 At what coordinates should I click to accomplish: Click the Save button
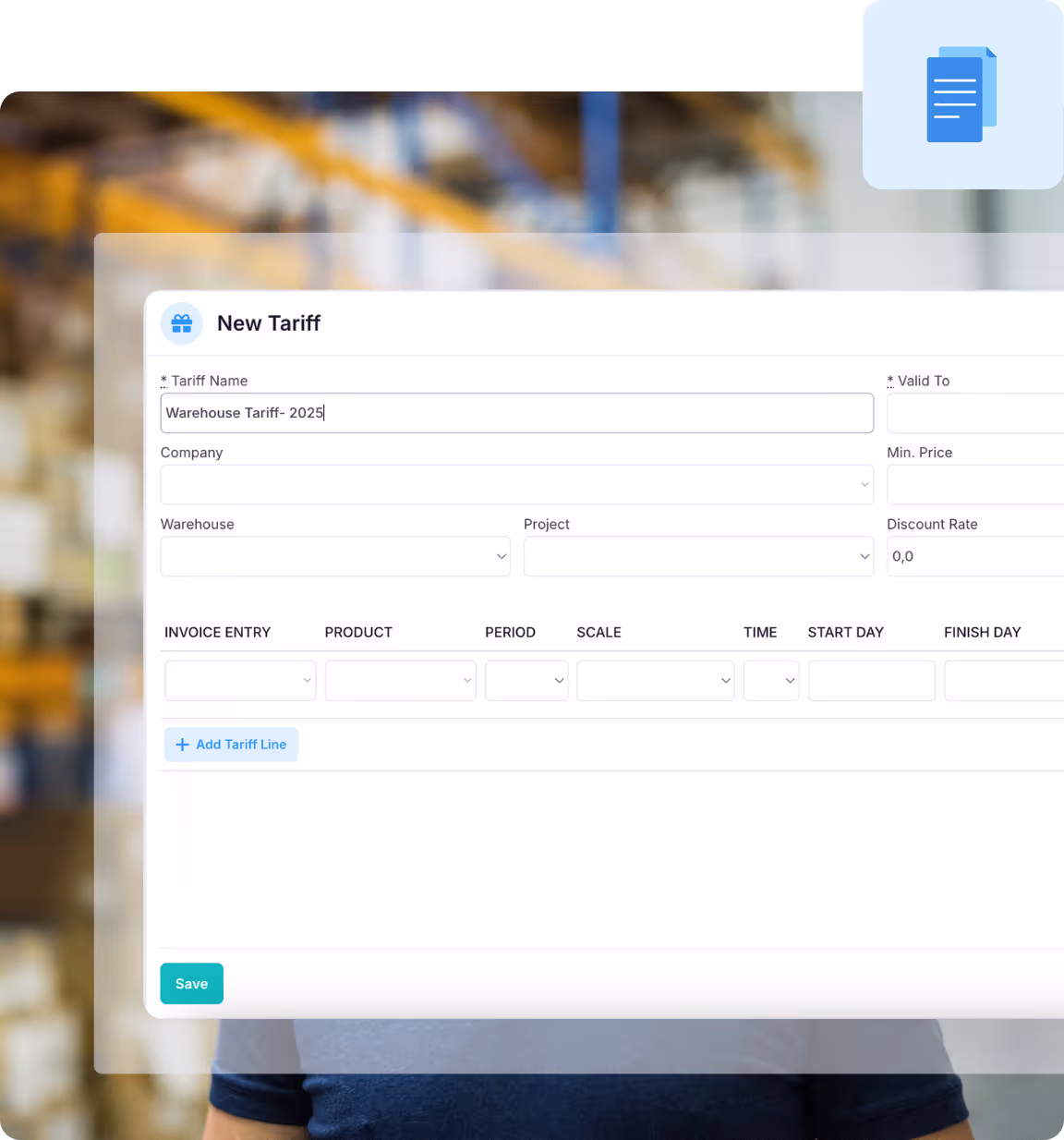click(192, 984)
